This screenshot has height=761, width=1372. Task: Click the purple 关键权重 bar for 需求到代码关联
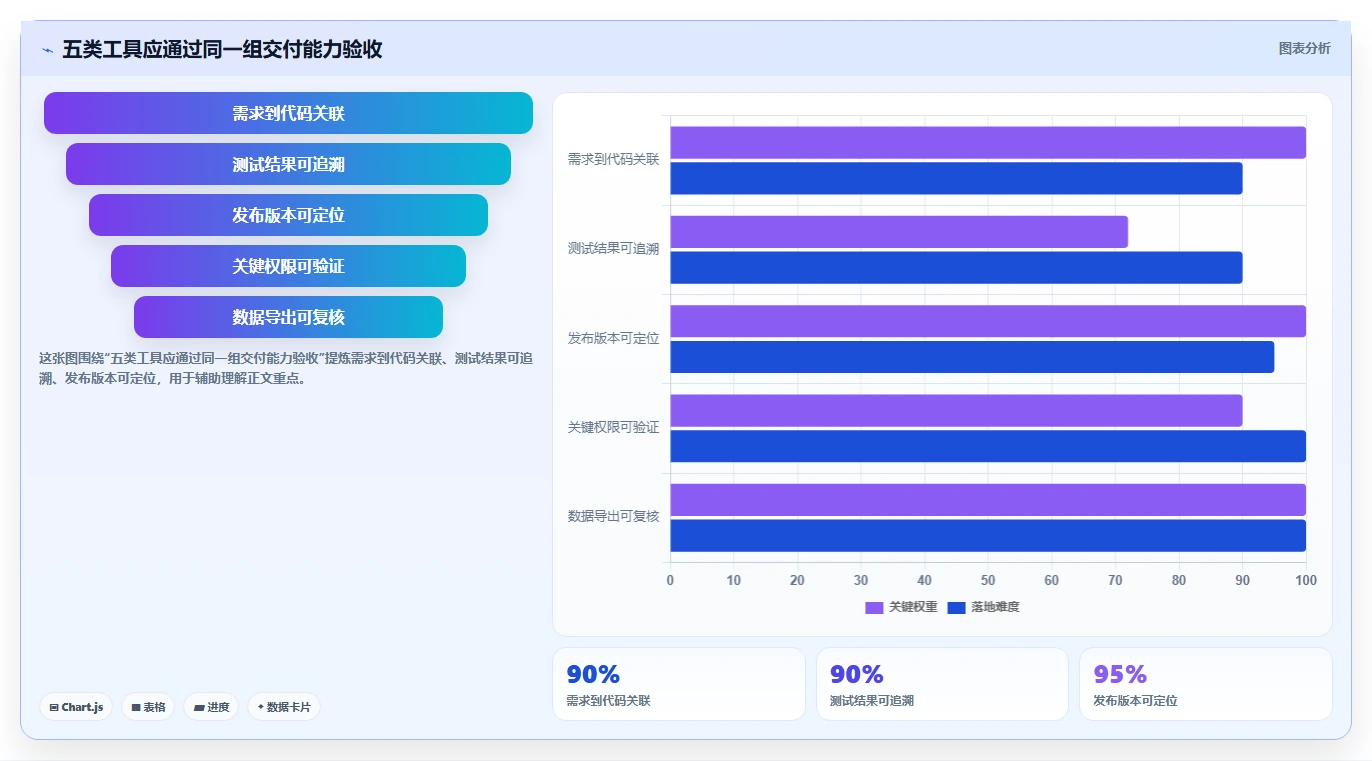point(988,143)
